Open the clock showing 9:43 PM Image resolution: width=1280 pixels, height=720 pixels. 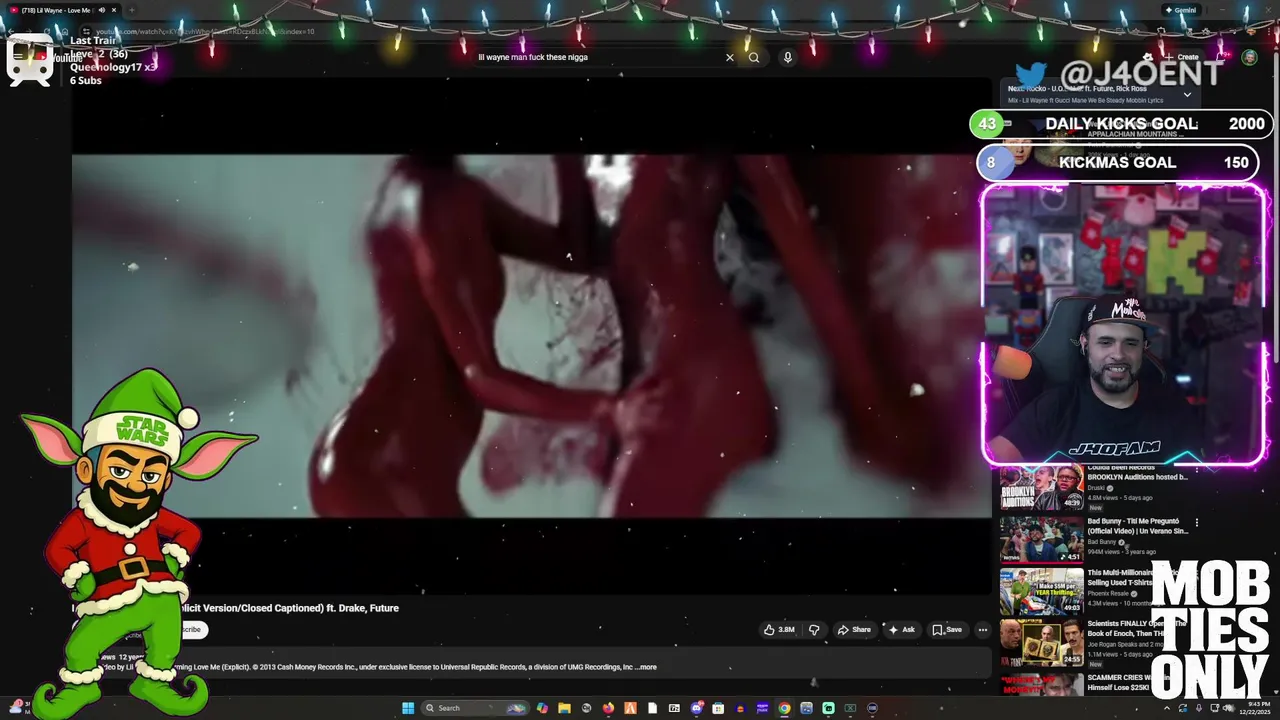tap(1255, 708)
